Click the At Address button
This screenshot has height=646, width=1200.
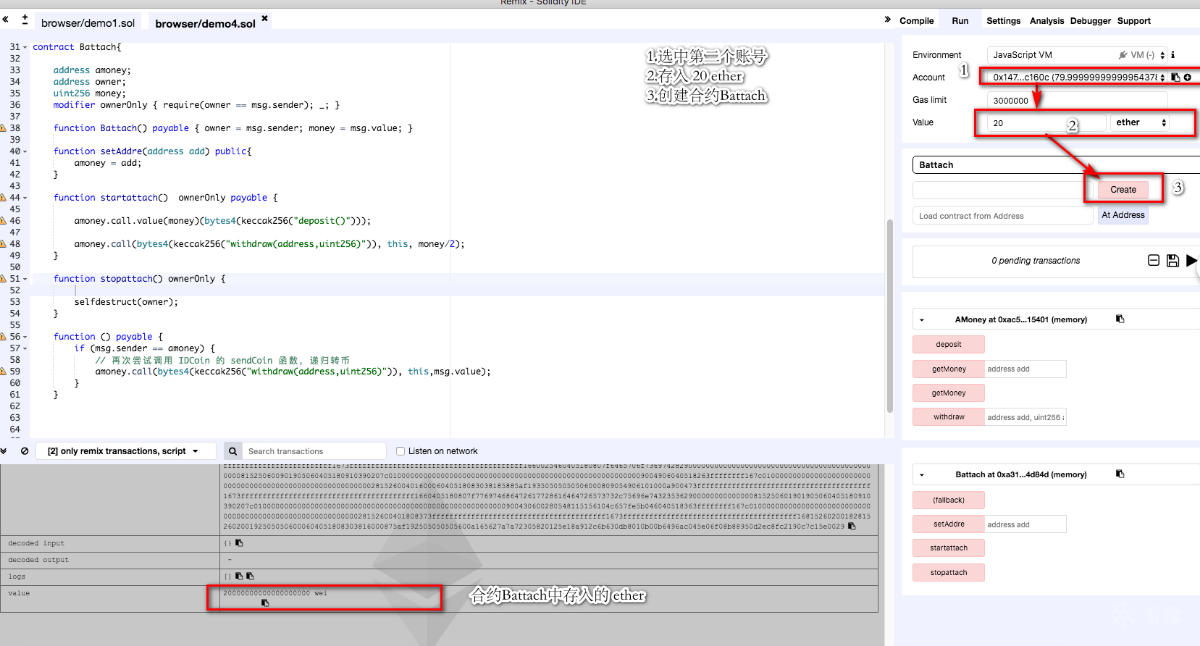click(x=1122, y=215)
